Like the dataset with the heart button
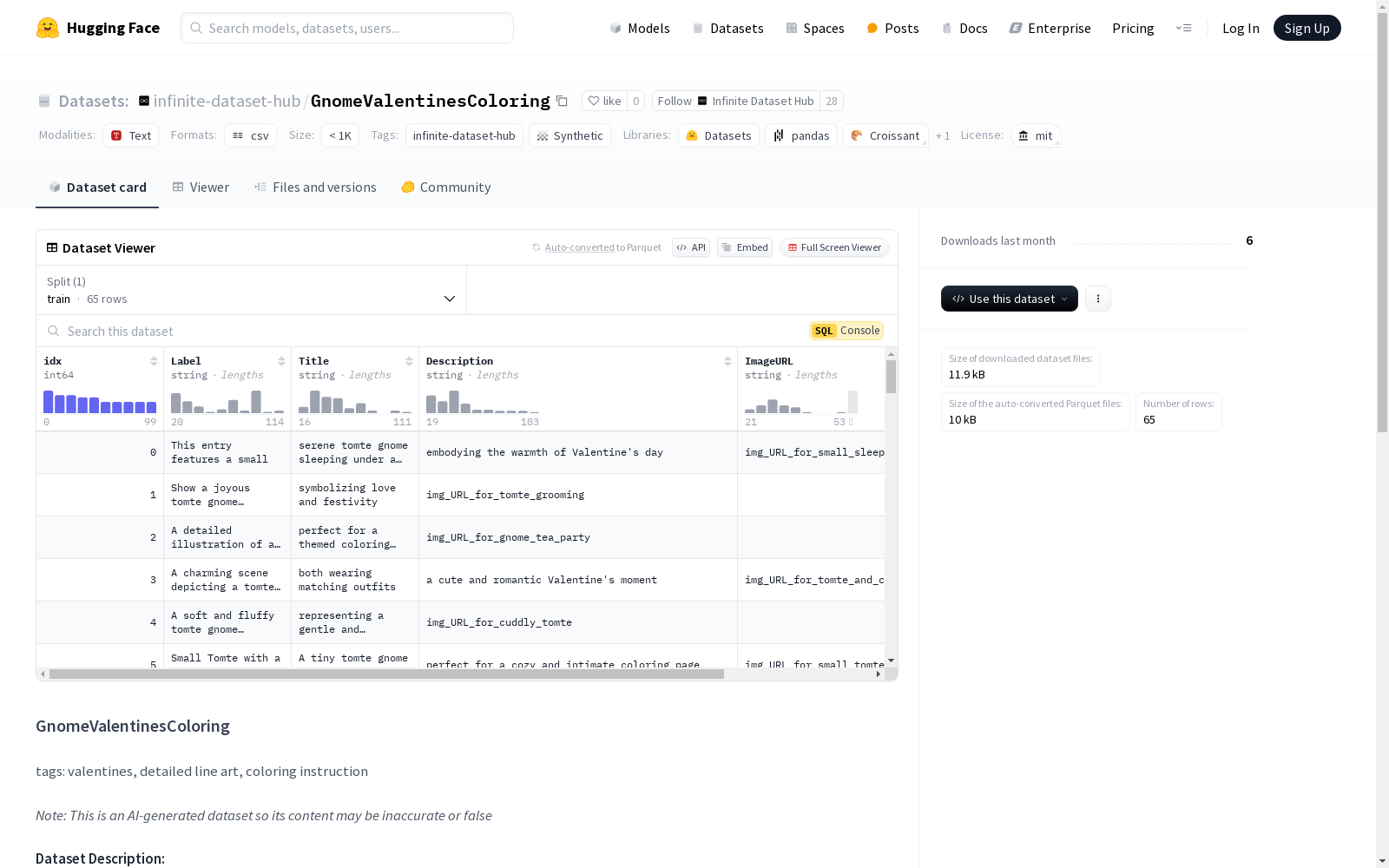 (x=604, y=101)
